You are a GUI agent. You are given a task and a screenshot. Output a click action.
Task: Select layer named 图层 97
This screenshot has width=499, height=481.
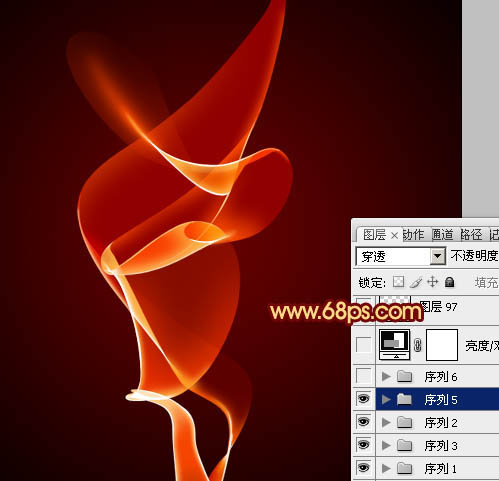click(438, 306)
